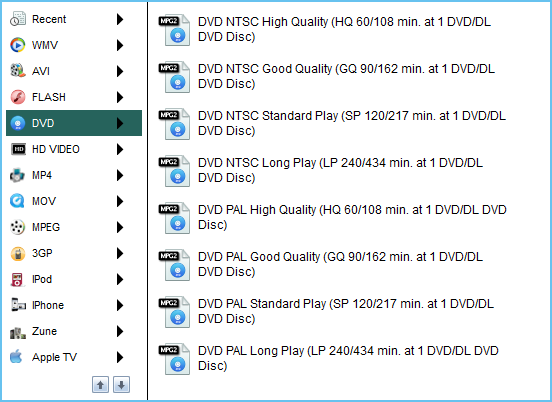Click MPG2 icon for DVD NTSC Standard Play

coord(174,124)
